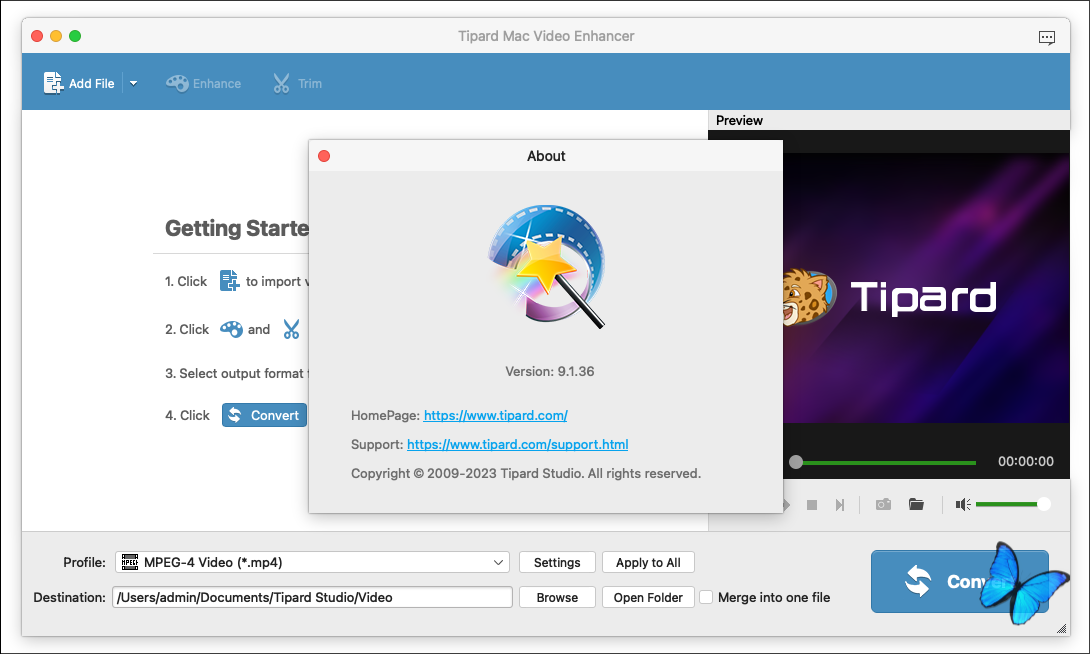Viewport: 1090px width, 654px height.
Task: Open the support.html Support link
Action: 517,444
